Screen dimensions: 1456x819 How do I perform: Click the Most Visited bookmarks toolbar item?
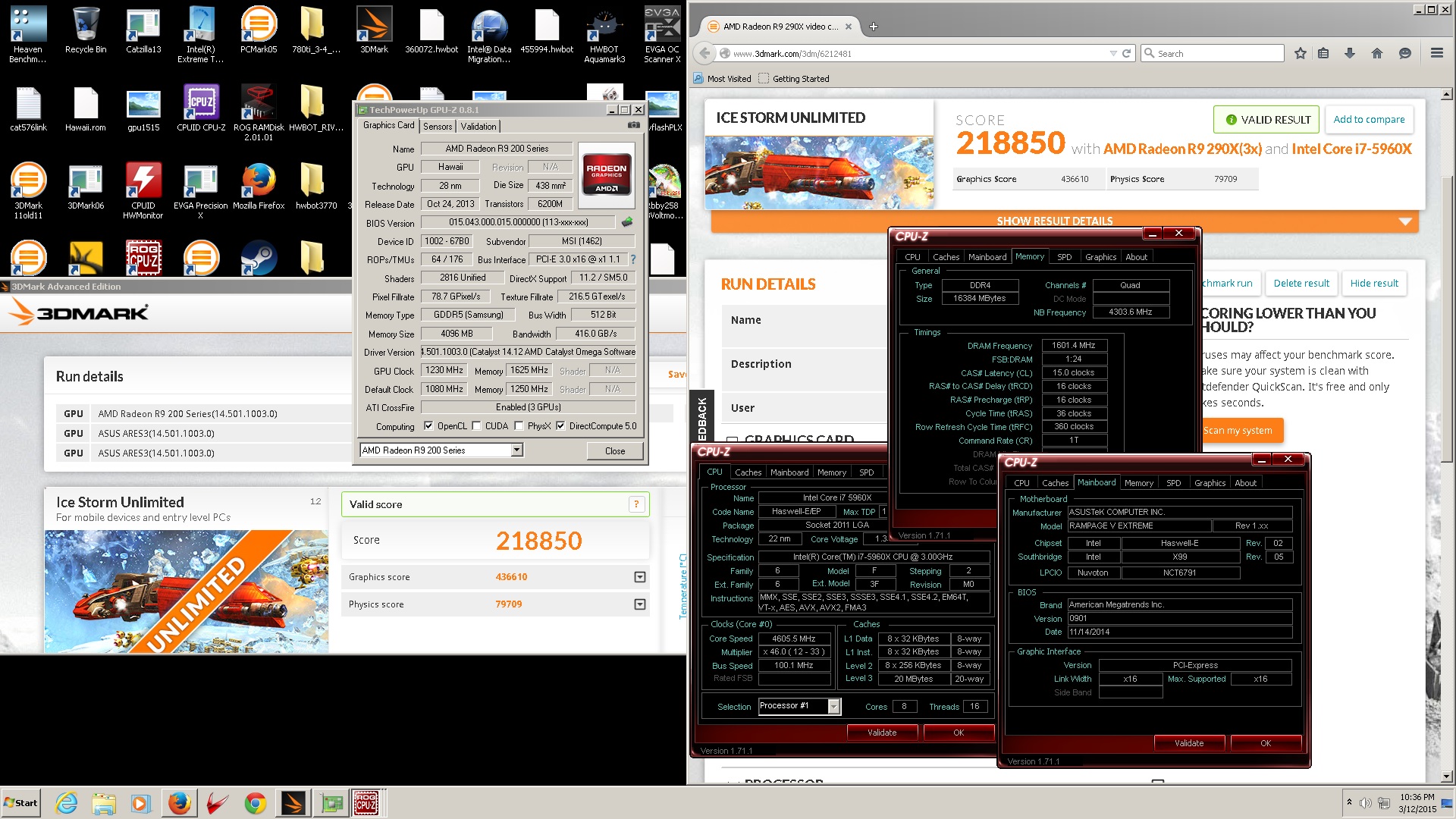(x=722, y=79)
